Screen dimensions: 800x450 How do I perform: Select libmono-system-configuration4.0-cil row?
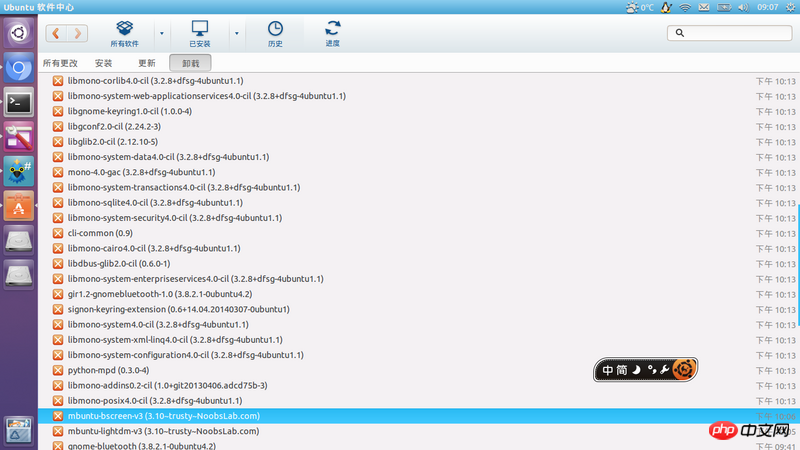click(419, 355)
